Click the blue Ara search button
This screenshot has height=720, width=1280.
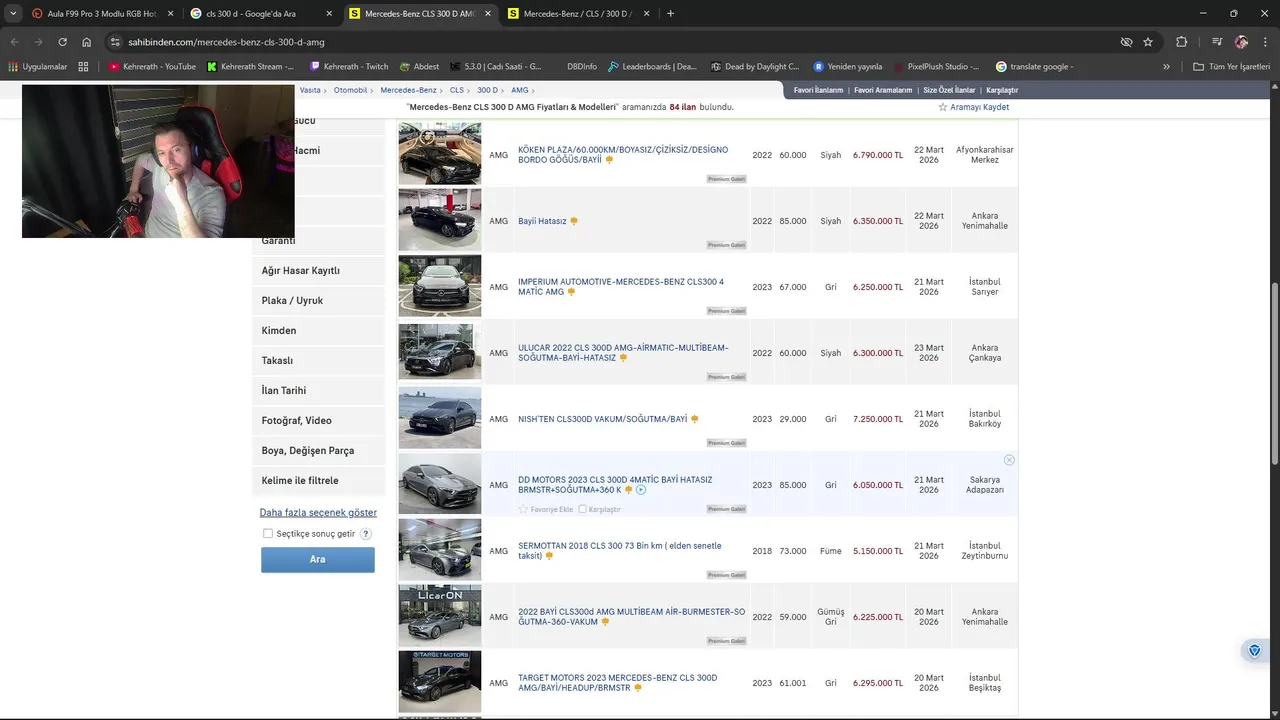[x=318, y=560]
